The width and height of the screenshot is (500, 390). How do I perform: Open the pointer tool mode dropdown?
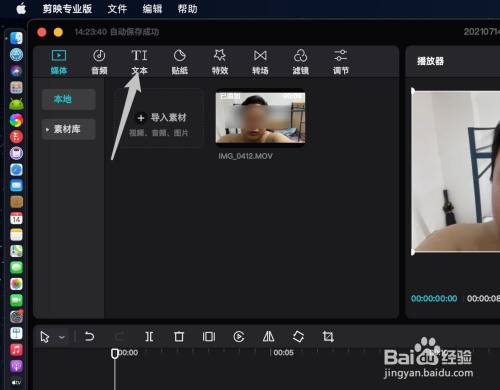tap(62, 337)
